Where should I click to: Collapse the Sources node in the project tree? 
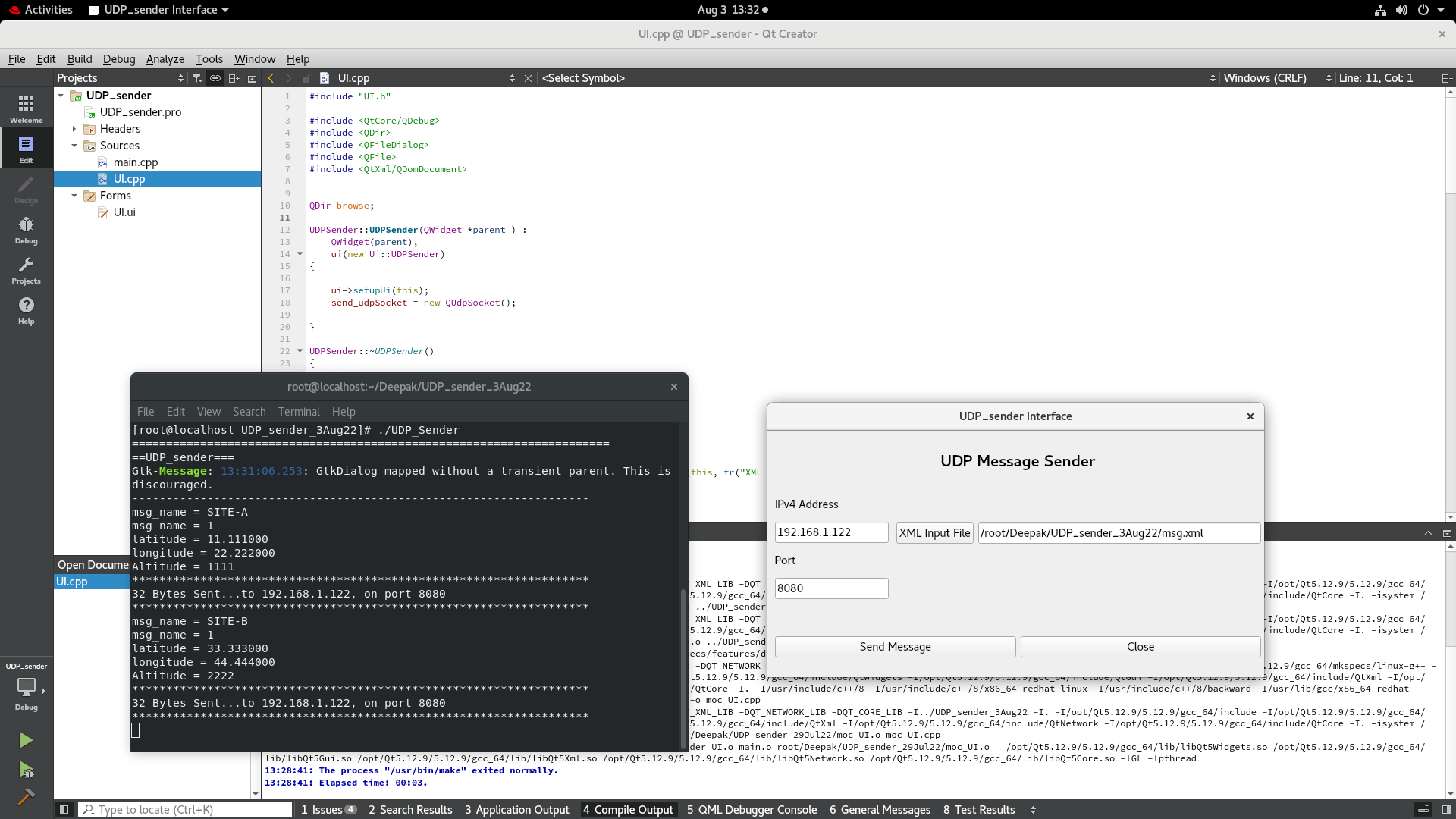pyautogui.click(x=74, y=146)
